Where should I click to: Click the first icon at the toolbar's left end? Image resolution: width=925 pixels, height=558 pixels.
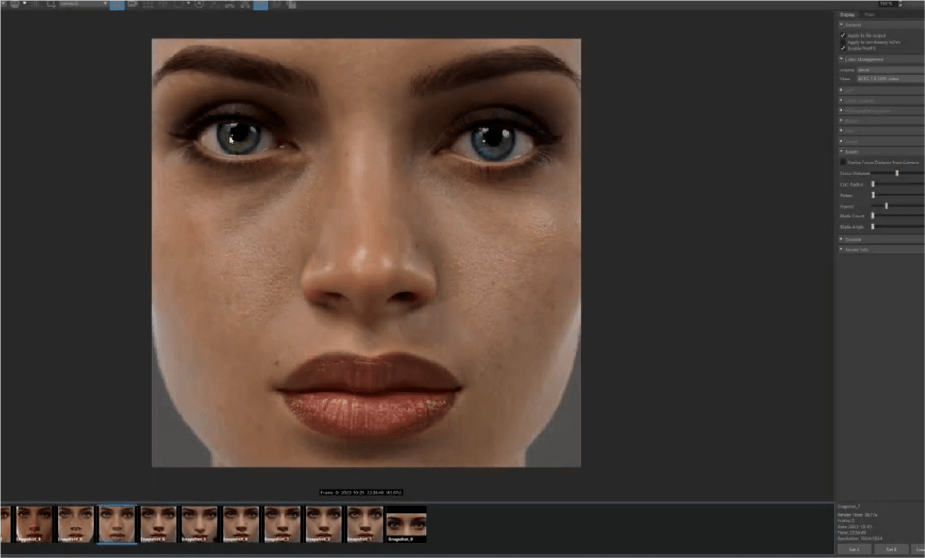[x=4, y=4]
